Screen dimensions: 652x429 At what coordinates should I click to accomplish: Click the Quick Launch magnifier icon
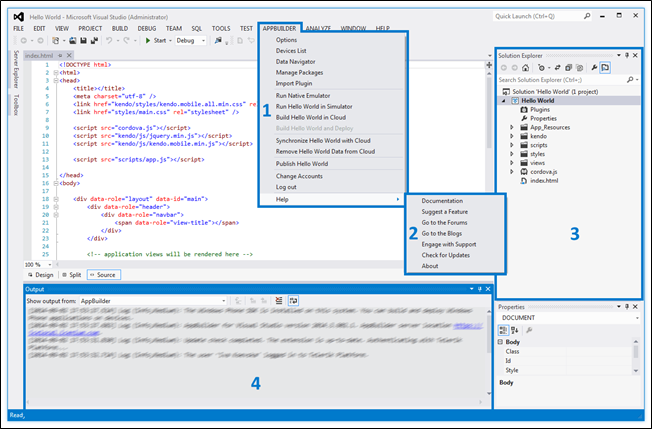point(587,16)
